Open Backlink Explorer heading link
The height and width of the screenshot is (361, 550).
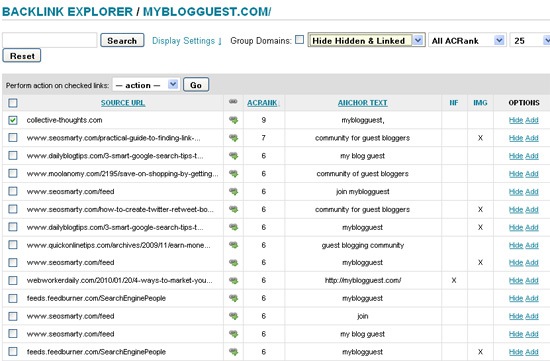tap(67, 12)
